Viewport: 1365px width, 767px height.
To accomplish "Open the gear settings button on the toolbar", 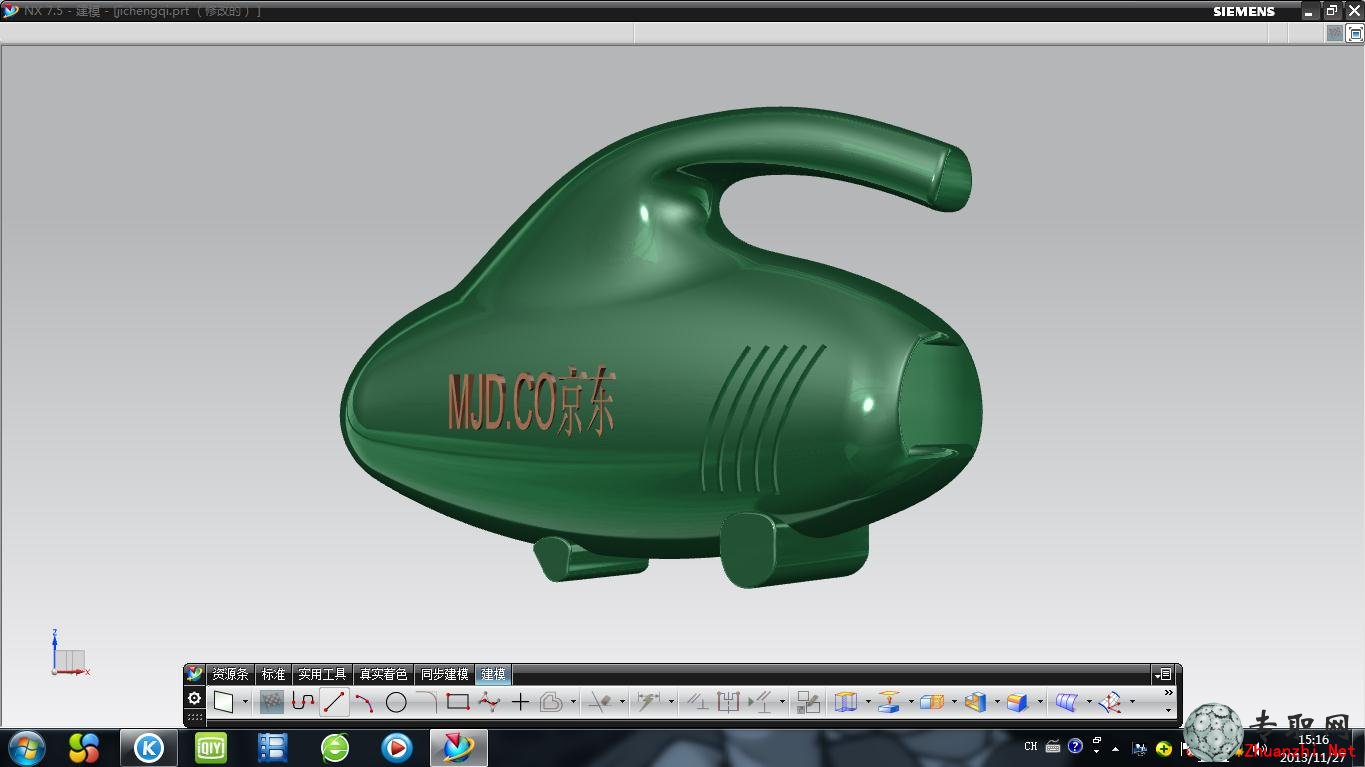I will click(194, 698).
